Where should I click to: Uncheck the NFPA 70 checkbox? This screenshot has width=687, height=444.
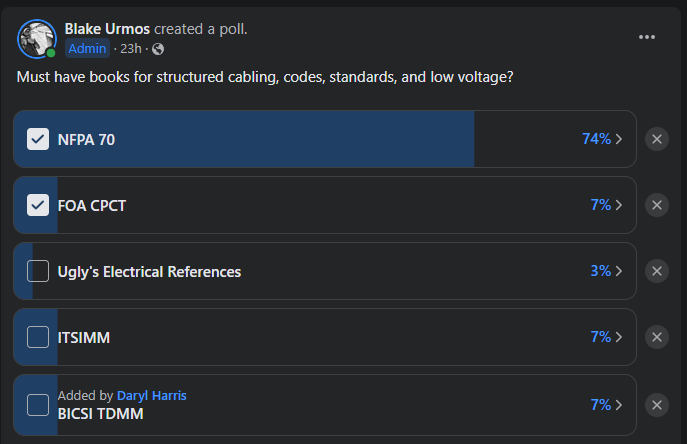pos(38,139)
